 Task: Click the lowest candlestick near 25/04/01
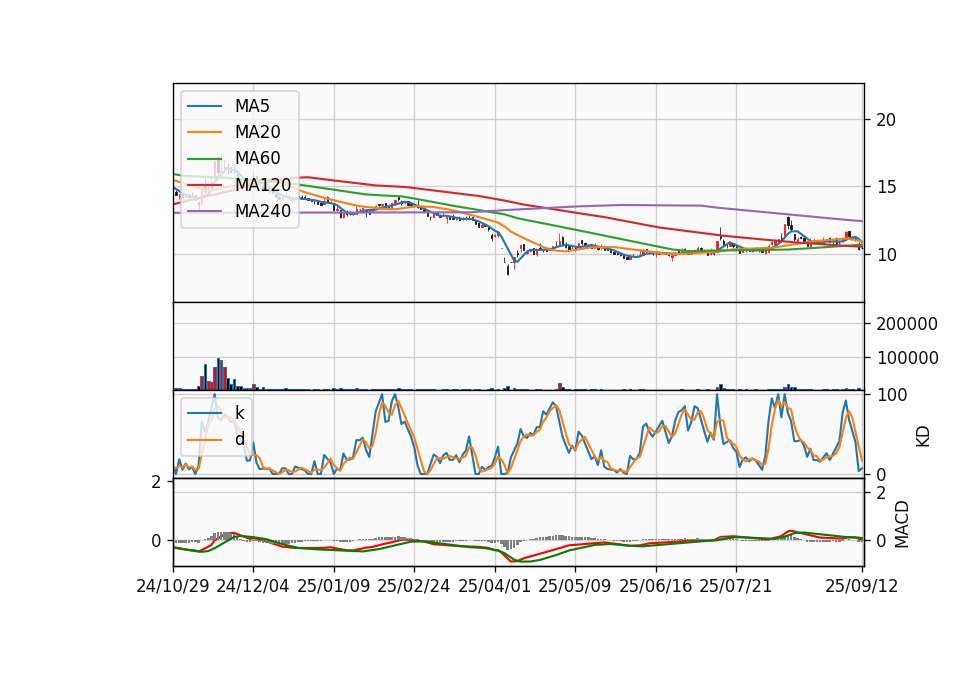[508, 268]
